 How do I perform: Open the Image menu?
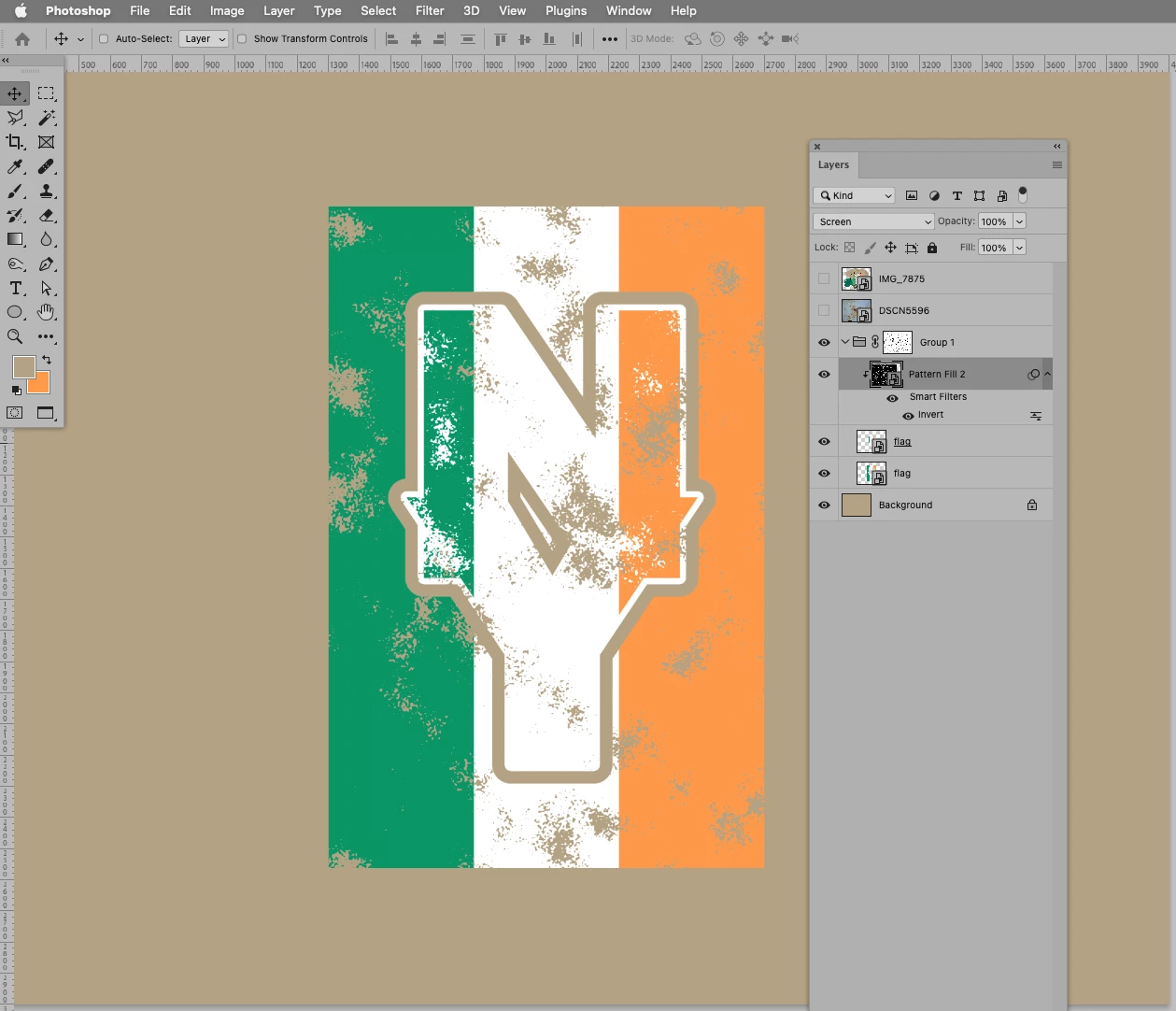227,10
